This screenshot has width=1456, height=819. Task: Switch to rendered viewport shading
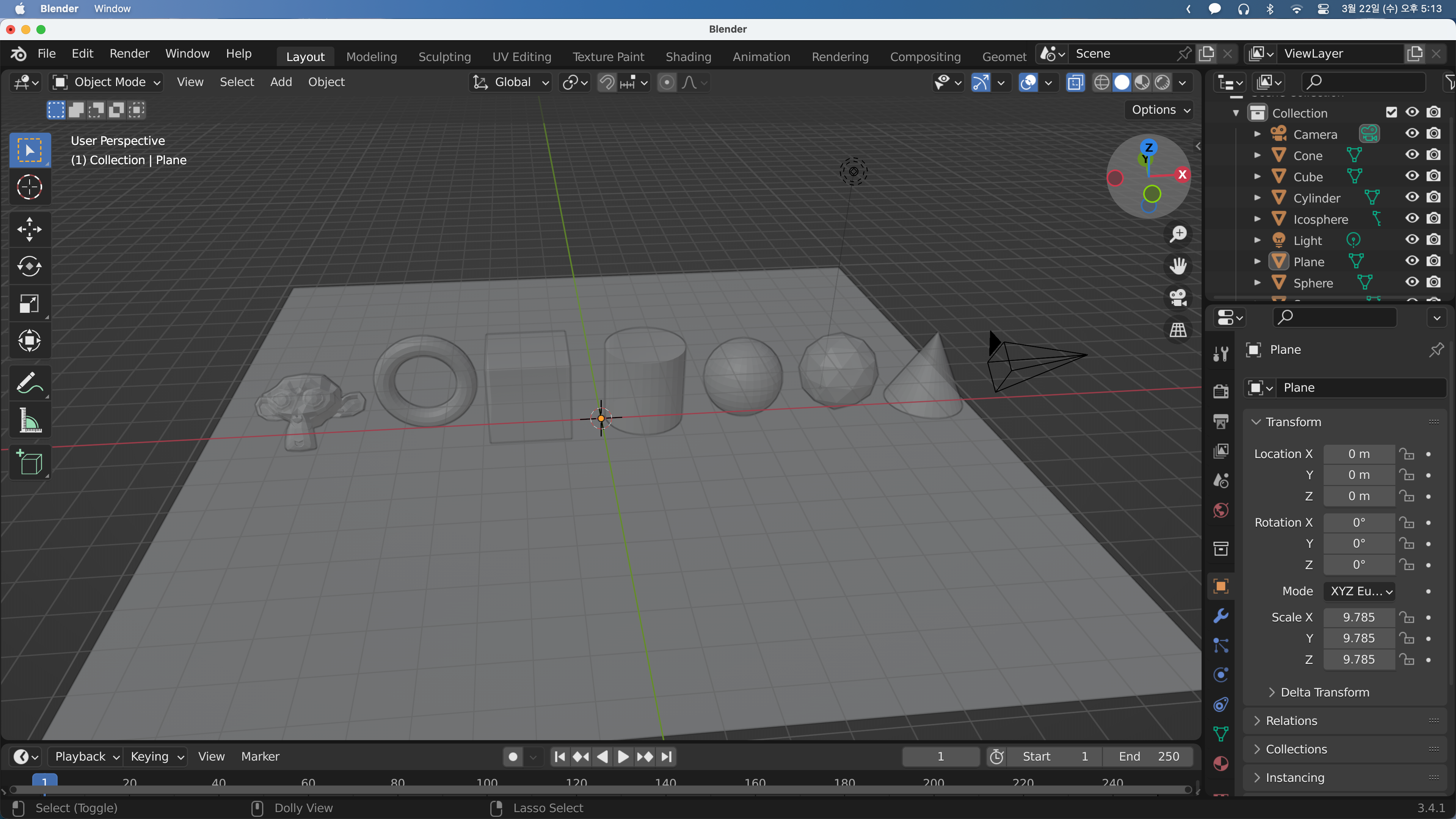tap(1162, 83)
